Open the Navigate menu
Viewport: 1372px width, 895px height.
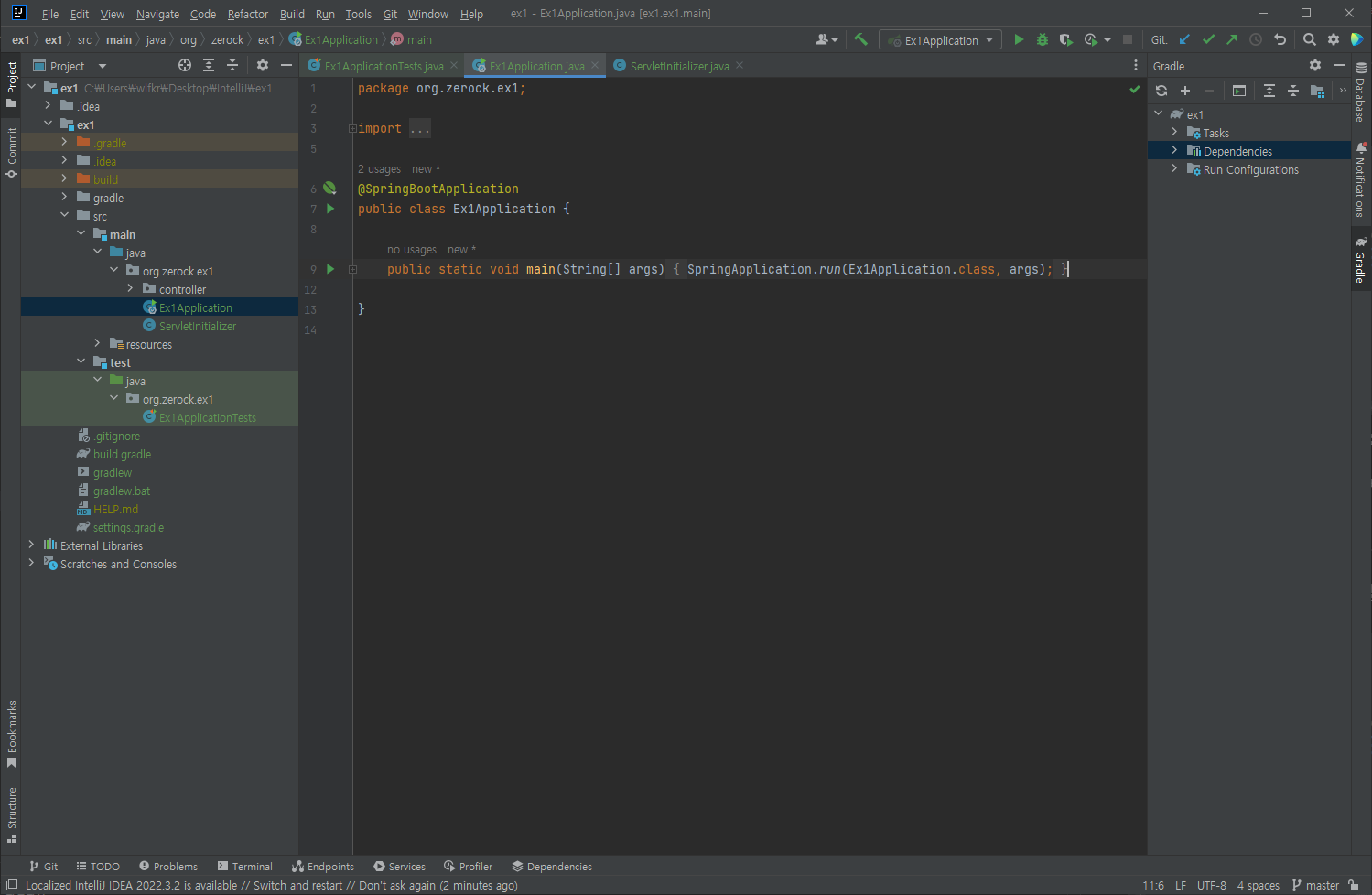(157, 14)
